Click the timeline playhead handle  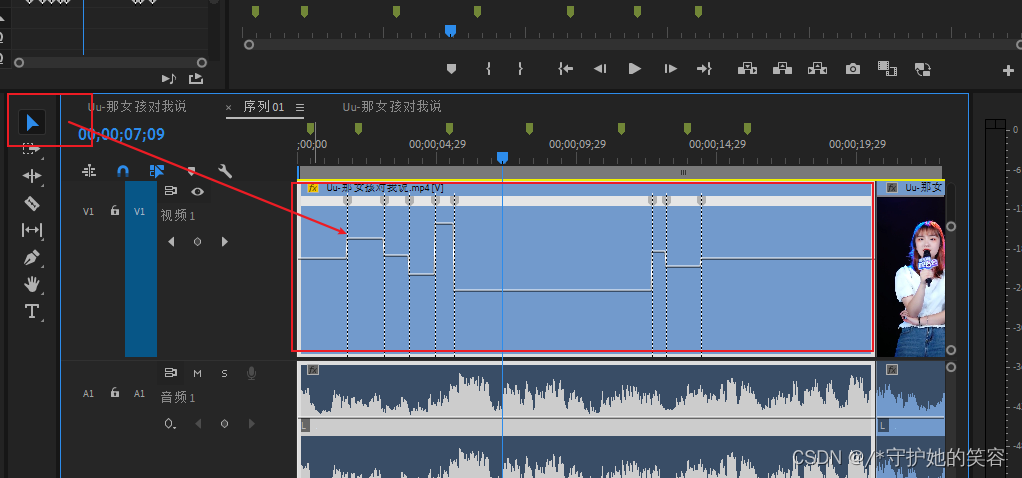coord(503,157)
